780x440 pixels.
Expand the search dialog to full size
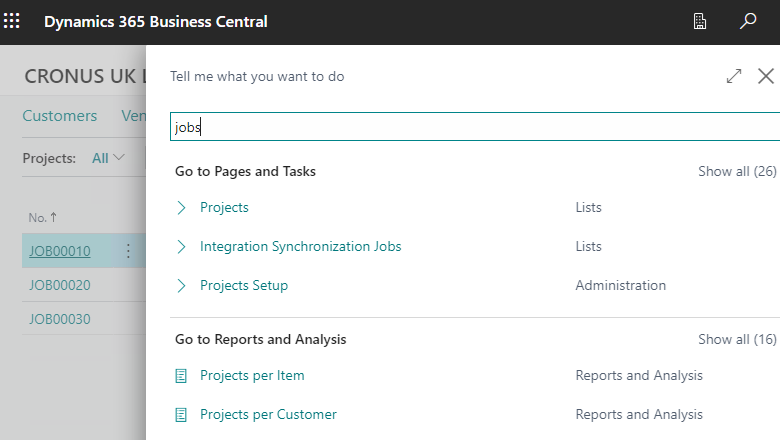click(x=734, y=76)
